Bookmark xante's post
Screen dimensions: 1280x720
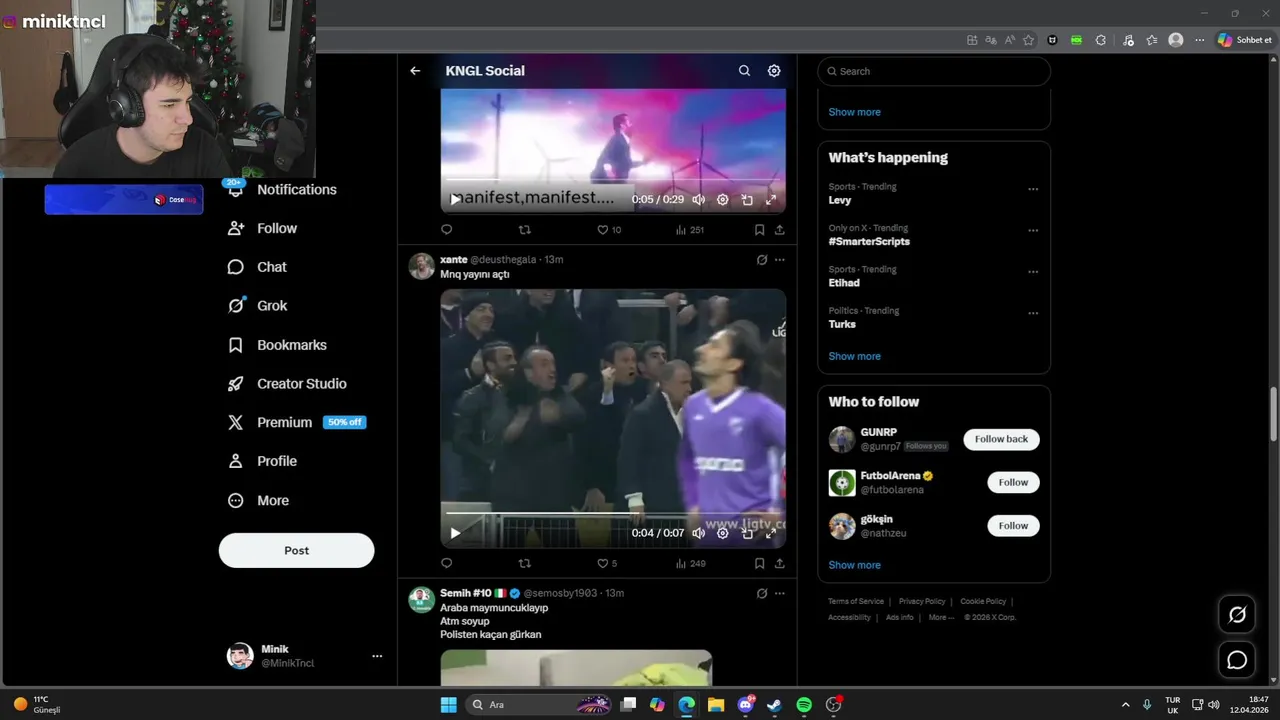click(759, 564)
